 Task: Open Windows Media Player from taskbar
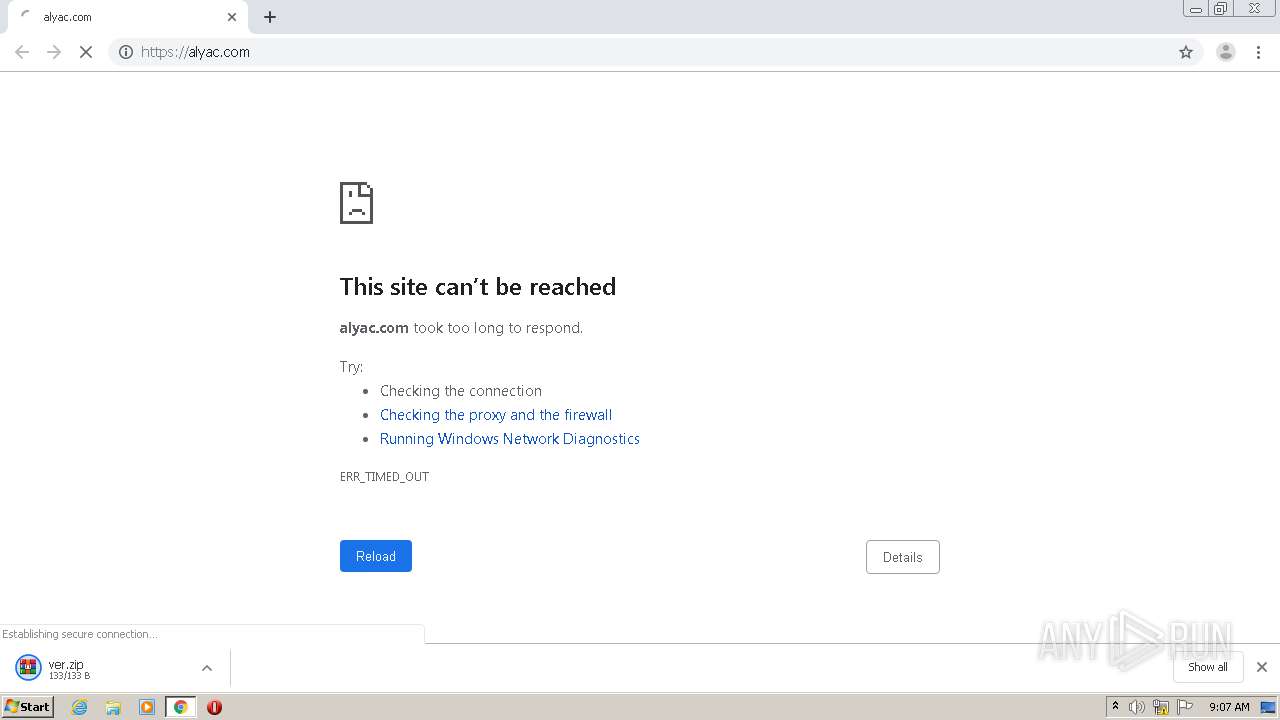pos(147,707)
